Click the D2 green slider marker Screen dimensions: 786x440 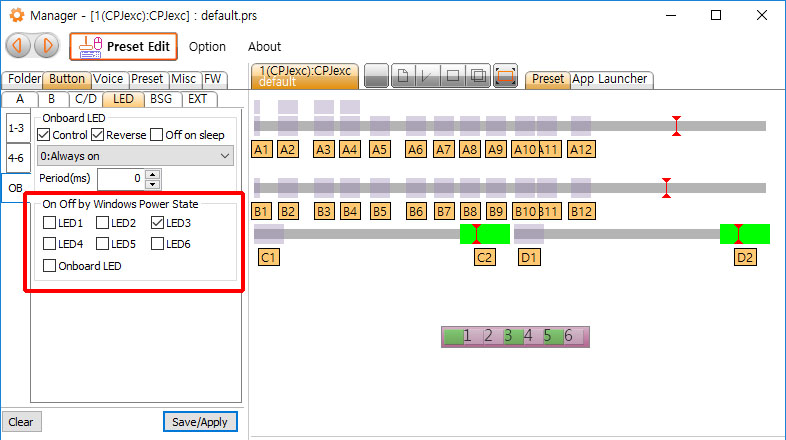[745, 234]
